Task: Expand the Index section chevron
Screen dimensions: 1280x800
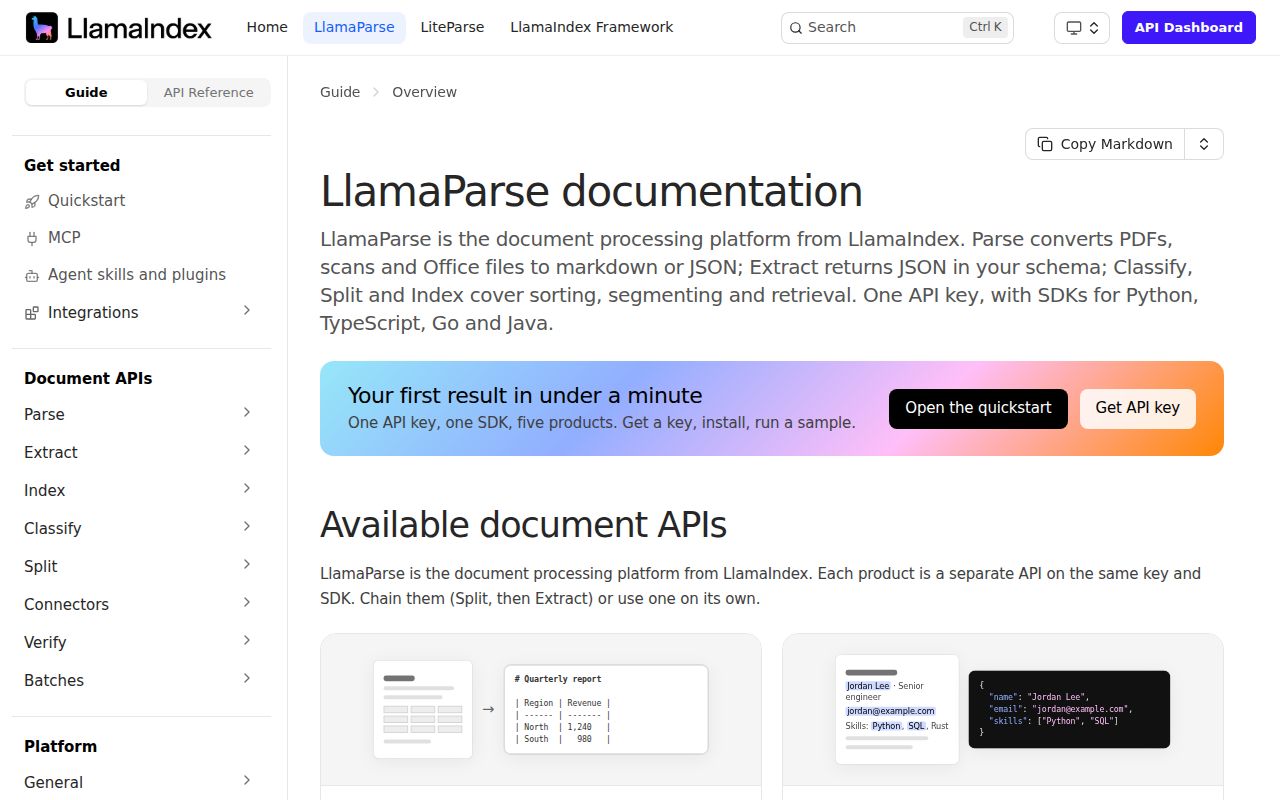Action: click(x=247, y=489)
